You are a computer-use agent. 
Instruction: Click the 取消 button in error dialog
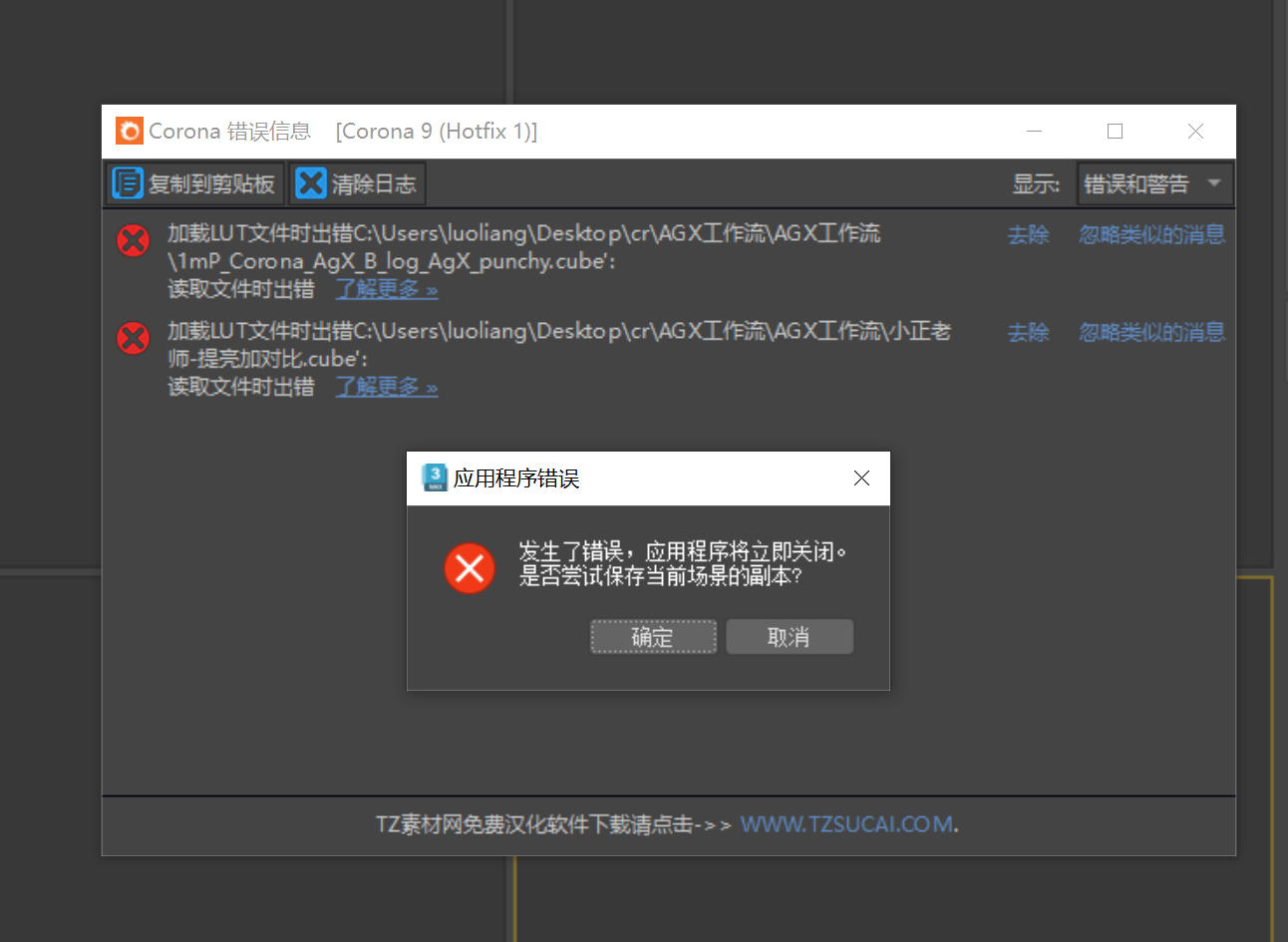[x=789, y=637]
